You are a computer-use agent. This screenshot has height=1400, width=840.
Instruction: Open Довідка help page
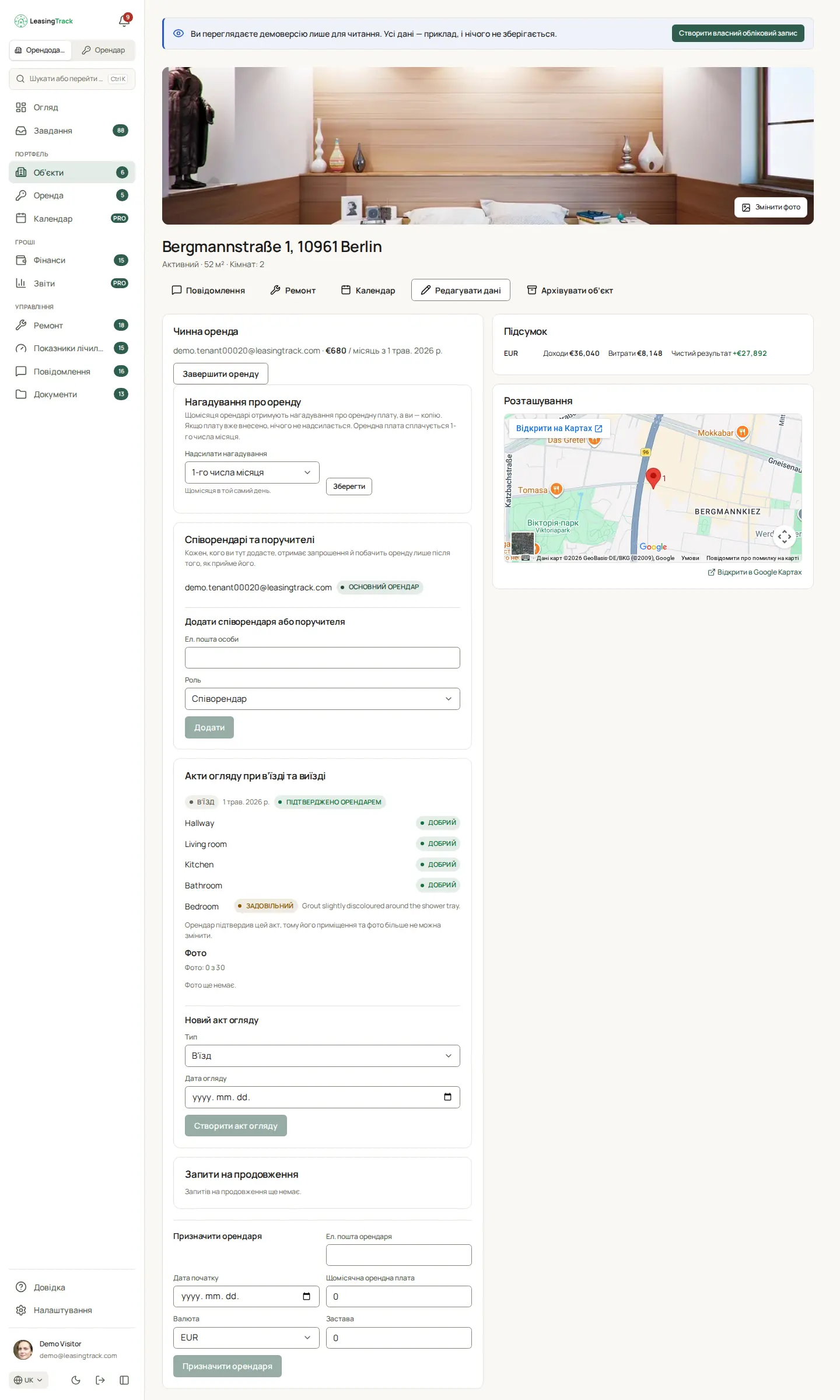(x=72, y=1287)
